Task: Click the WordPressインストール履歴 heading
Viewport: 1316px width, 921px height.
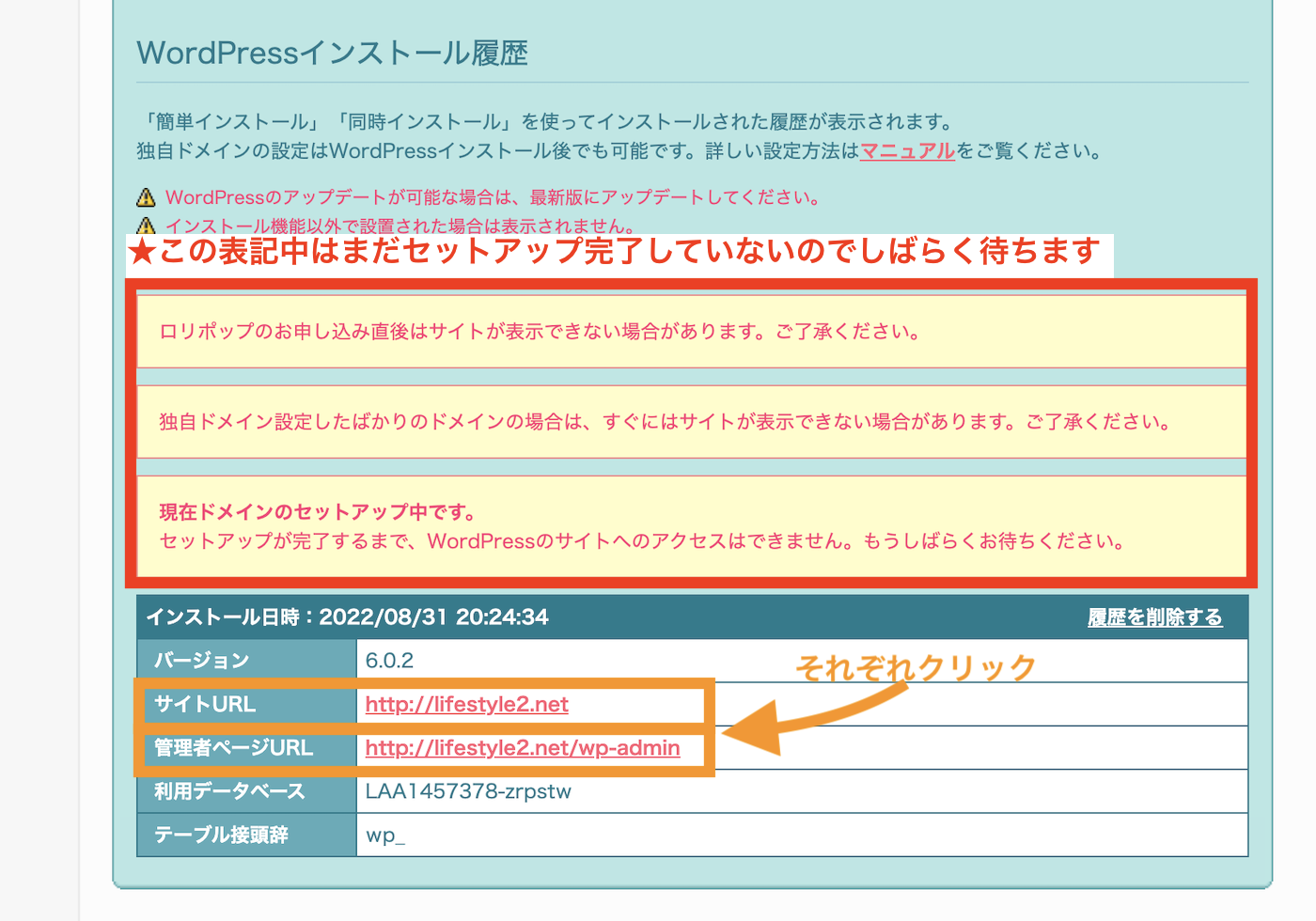Action: [x=333, y=53]
